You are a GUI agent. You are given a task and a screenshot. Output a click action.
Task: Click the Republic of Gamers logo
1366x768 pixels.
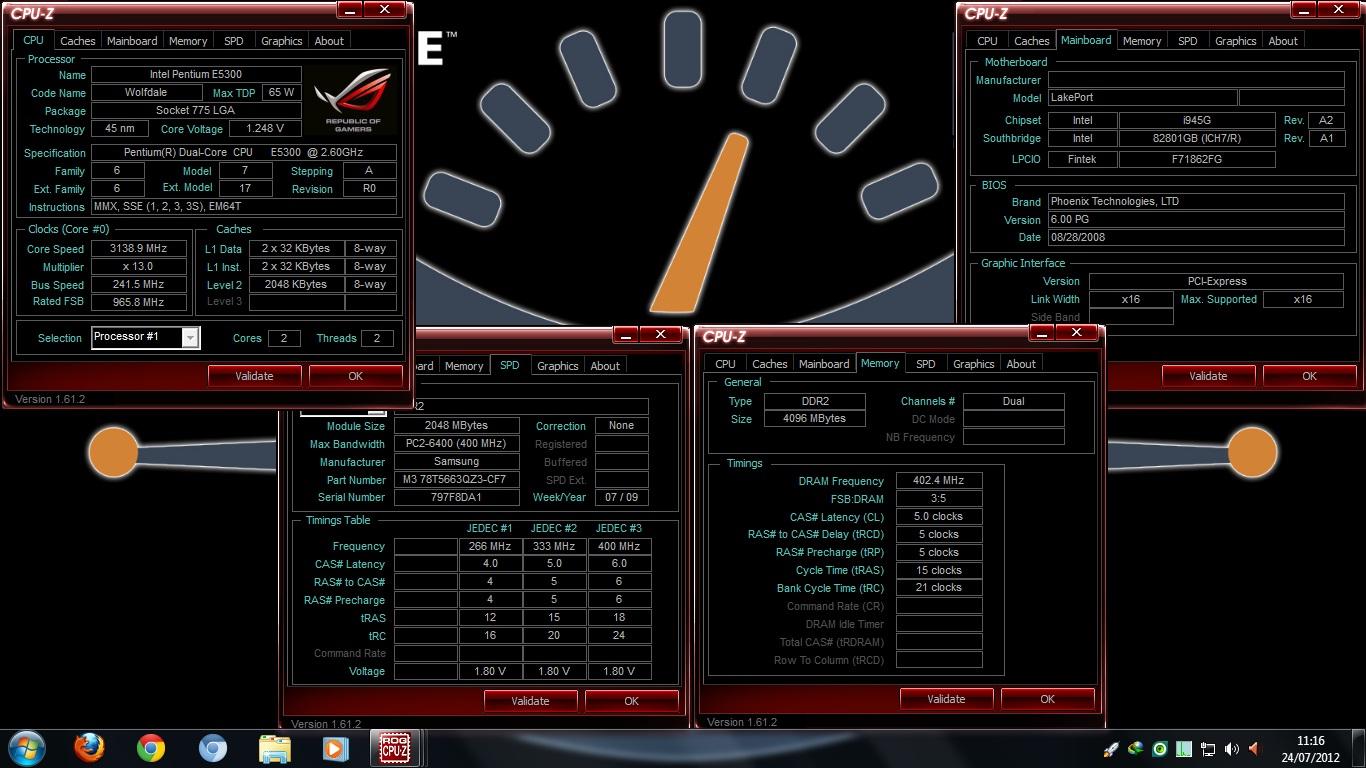353,100
